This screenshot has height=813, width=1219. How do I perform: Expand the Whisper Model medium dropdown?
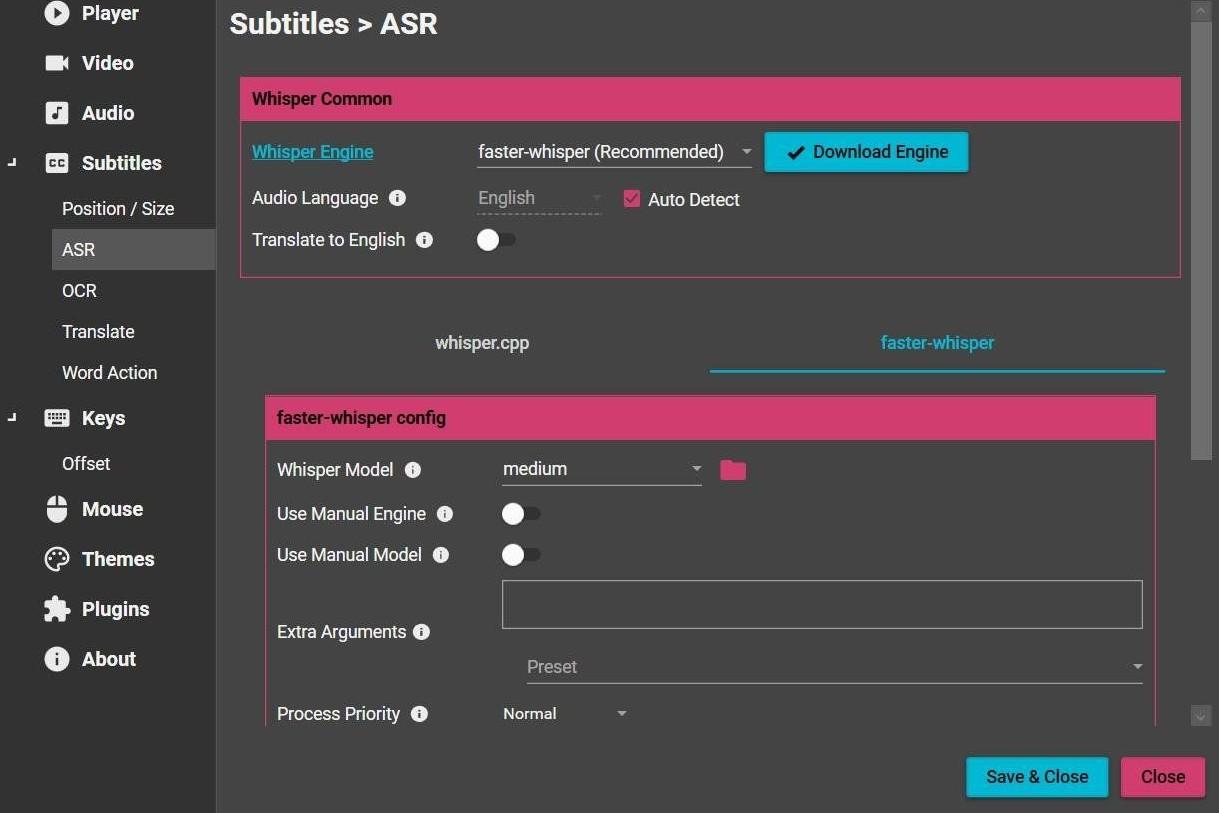(601, 469)
